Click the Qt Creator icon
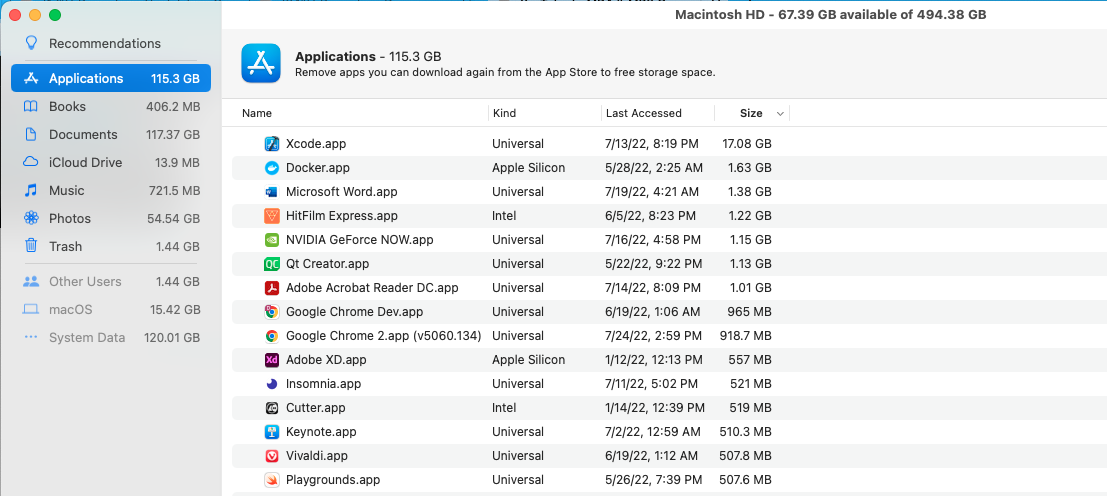 point(271,264)
